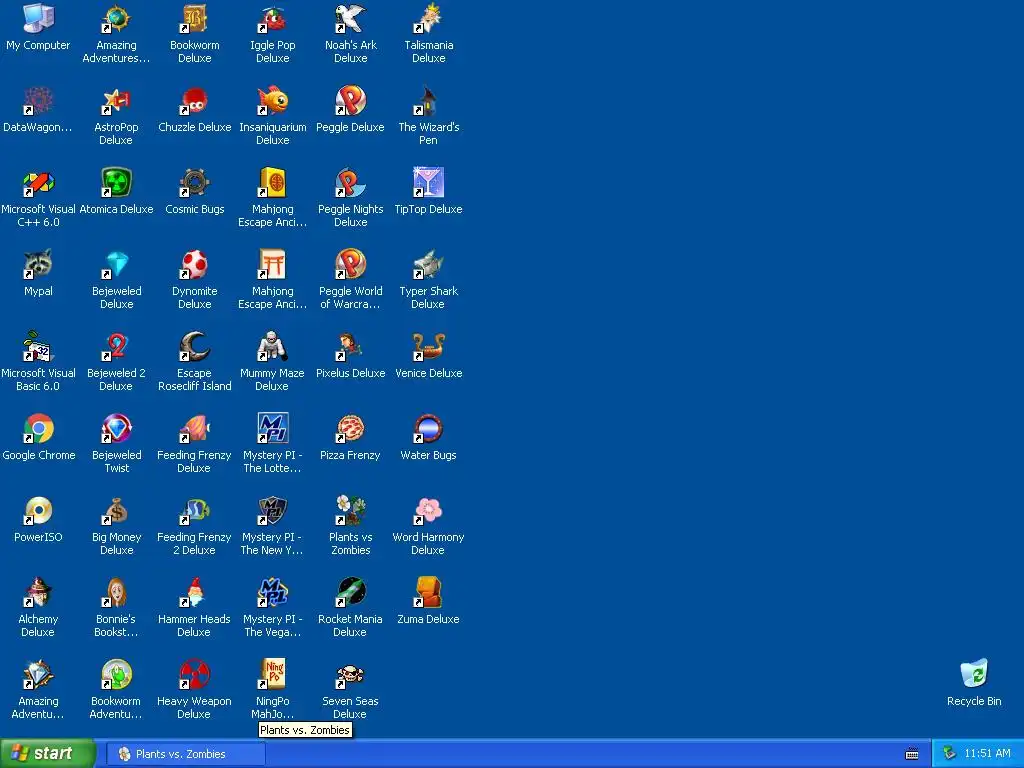
Task: Select TipTop Deluxe cocktail icon
Action: tap(428, 183)
